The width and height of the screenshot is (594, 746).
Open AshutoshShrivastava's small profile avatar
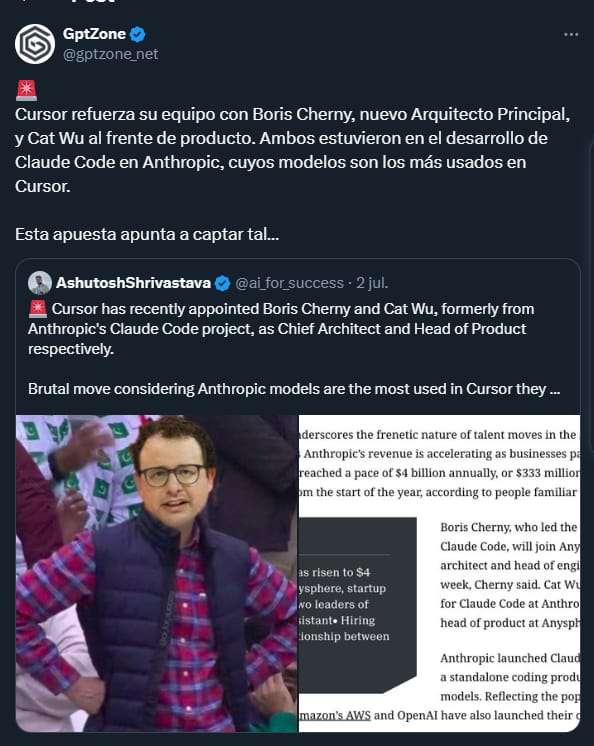[40, 283]
